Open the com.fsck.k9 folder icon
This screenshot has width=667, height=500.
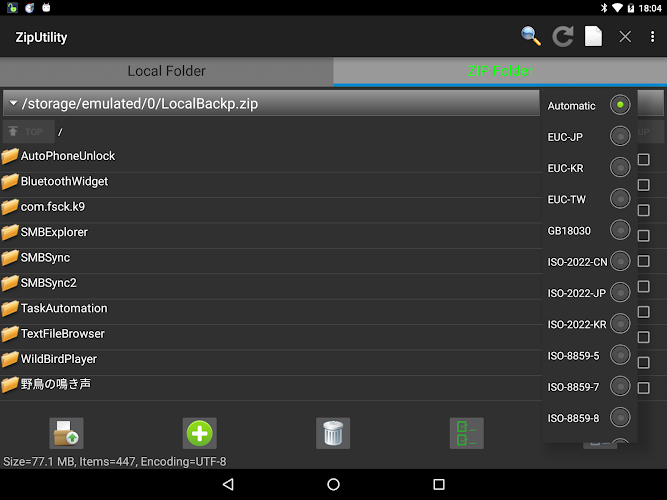point(10,207)
